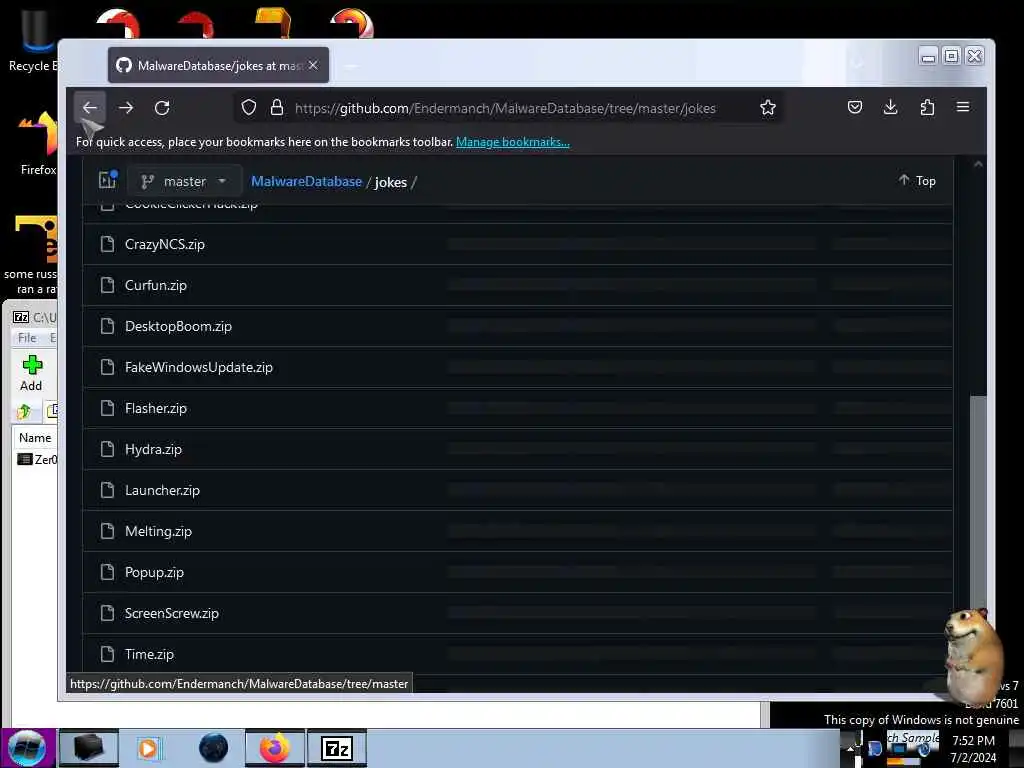Click the file icon beside Hydra.zip
This screenshot has width=1024, height=768.
point(108,449)
